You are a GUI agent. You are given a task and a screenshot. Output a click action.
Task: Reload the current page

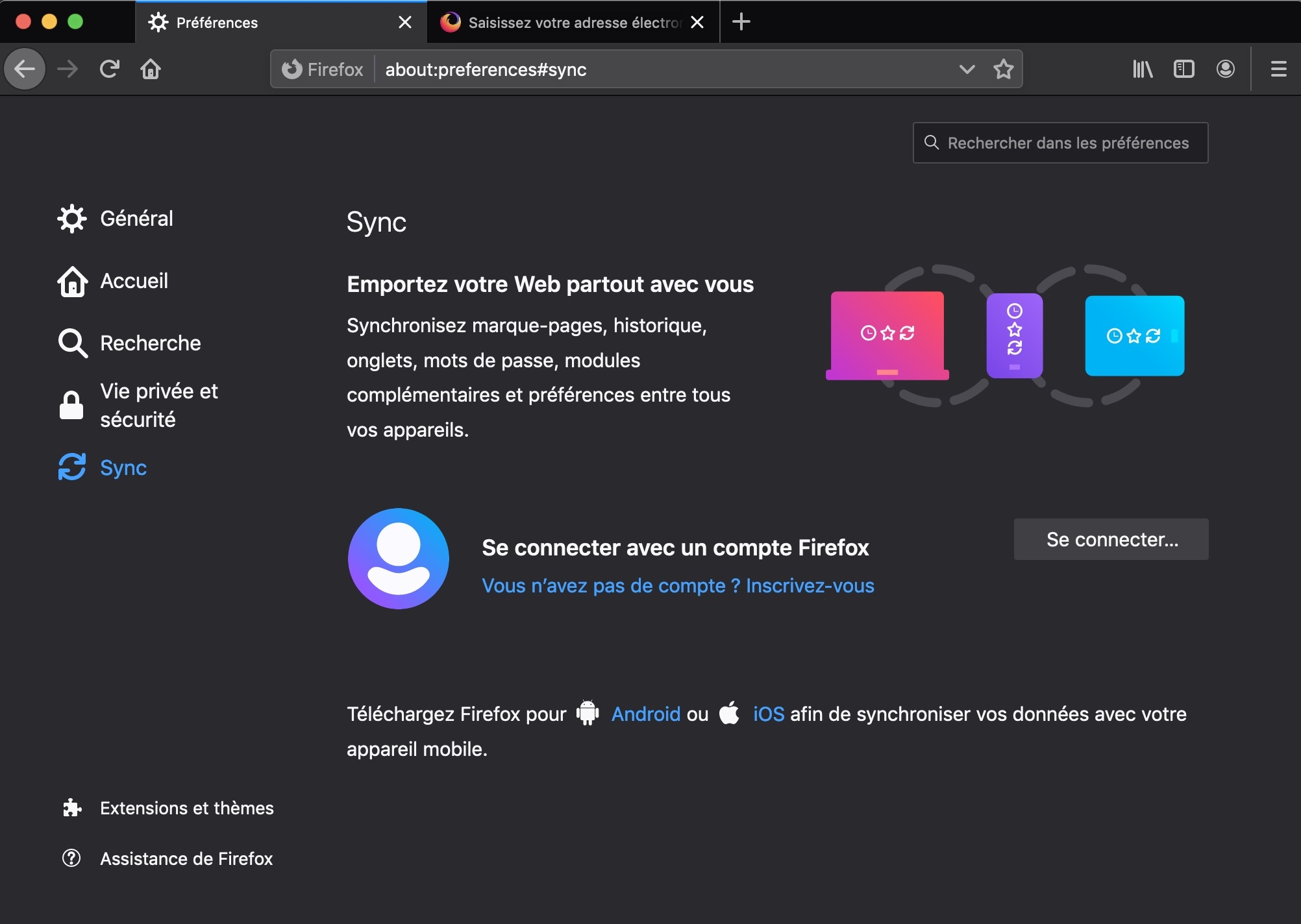coord(109,69)
